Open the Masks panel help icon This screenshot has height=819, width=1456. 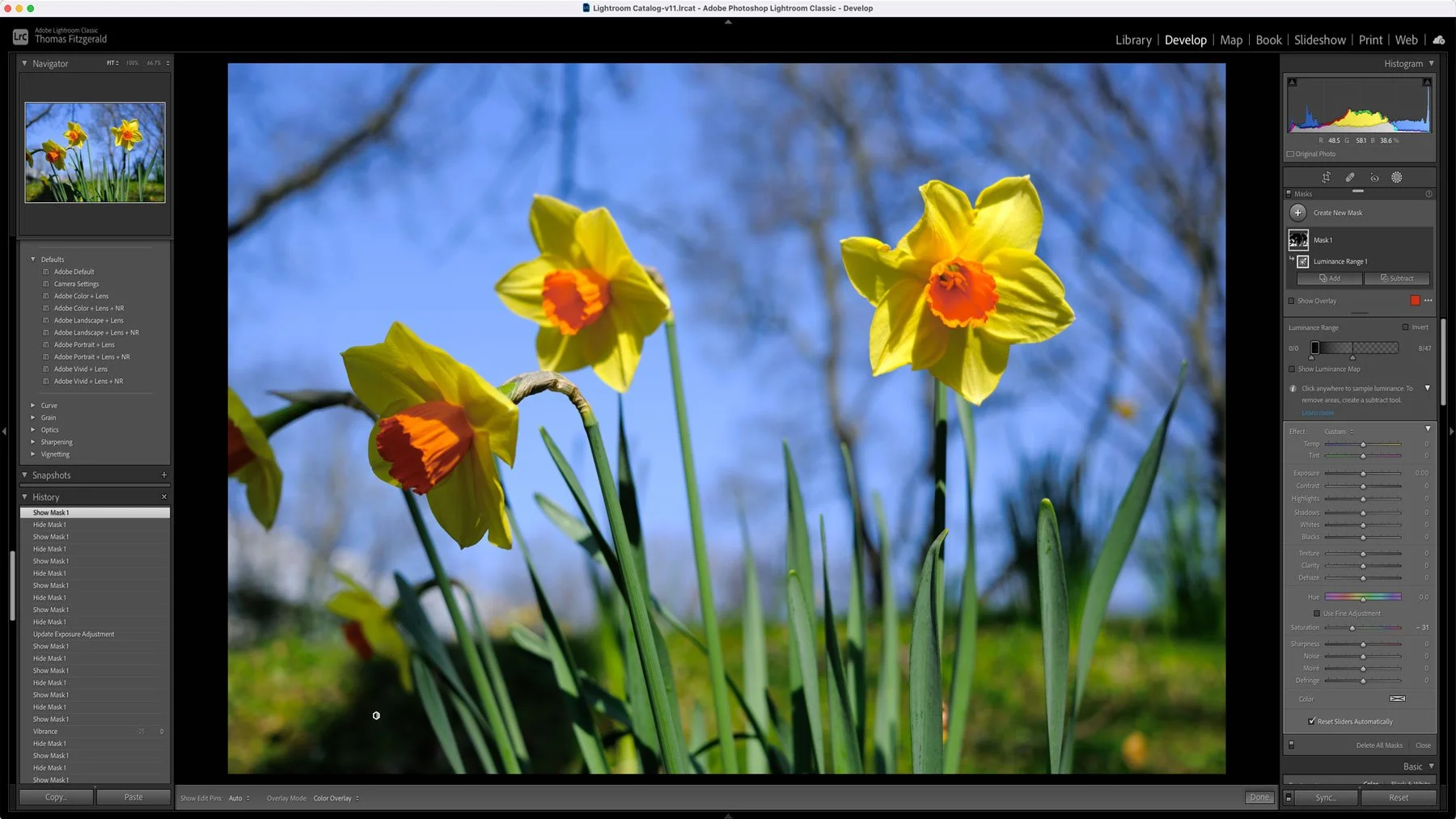(x=1428, y=194)
